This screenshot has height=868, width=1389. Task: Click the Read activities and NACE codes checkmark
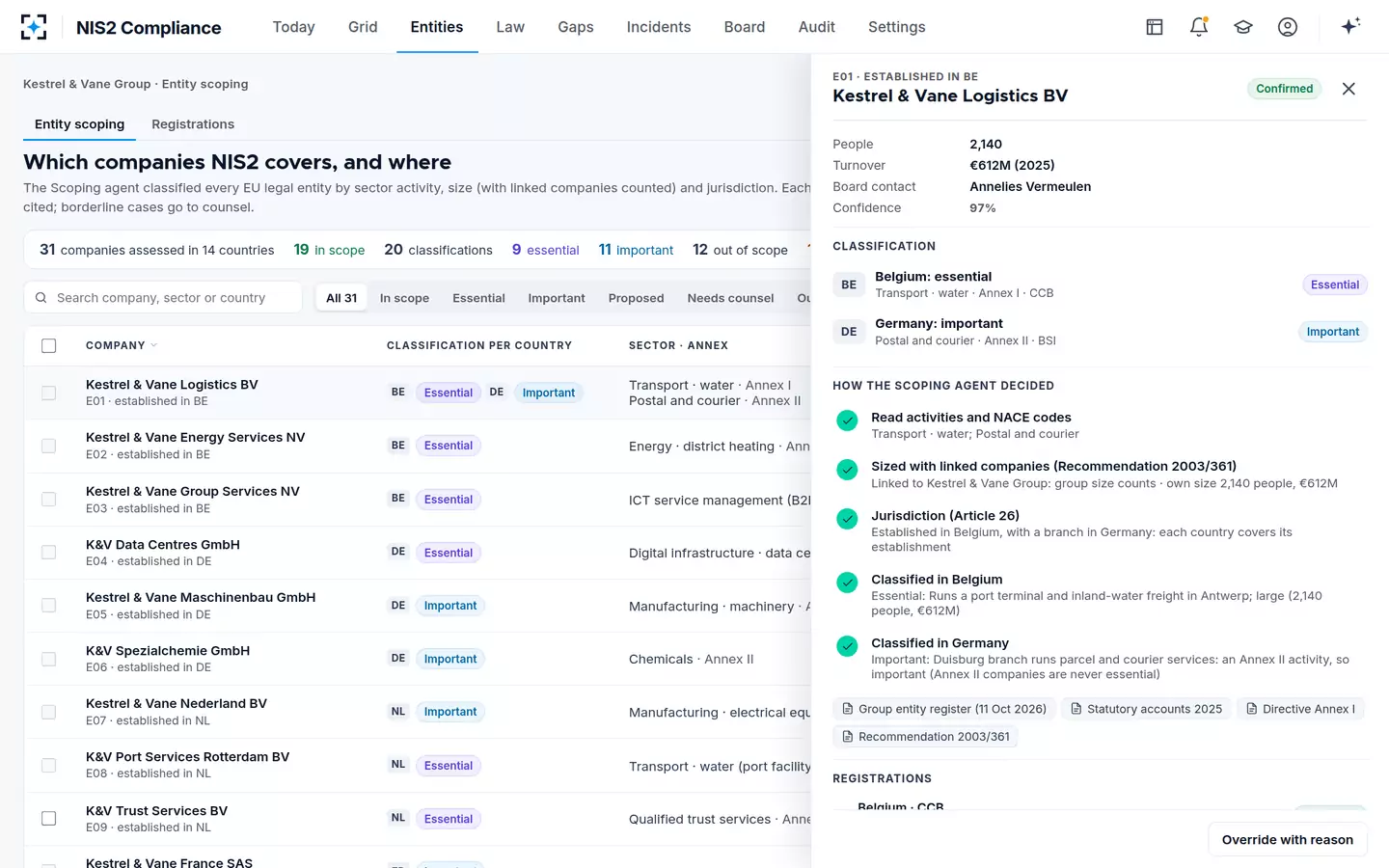(847, 420)
